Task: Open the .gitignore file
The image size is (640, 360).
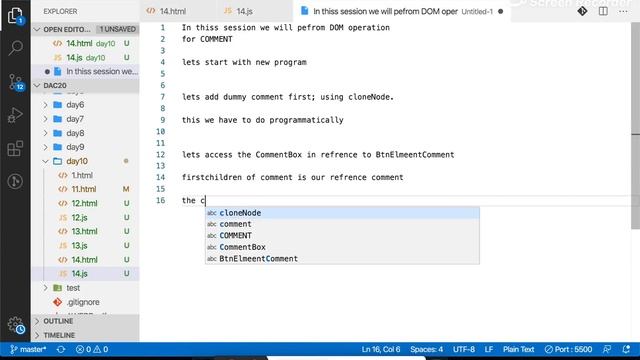Action: pyautogui.click(x=85, y=302)
